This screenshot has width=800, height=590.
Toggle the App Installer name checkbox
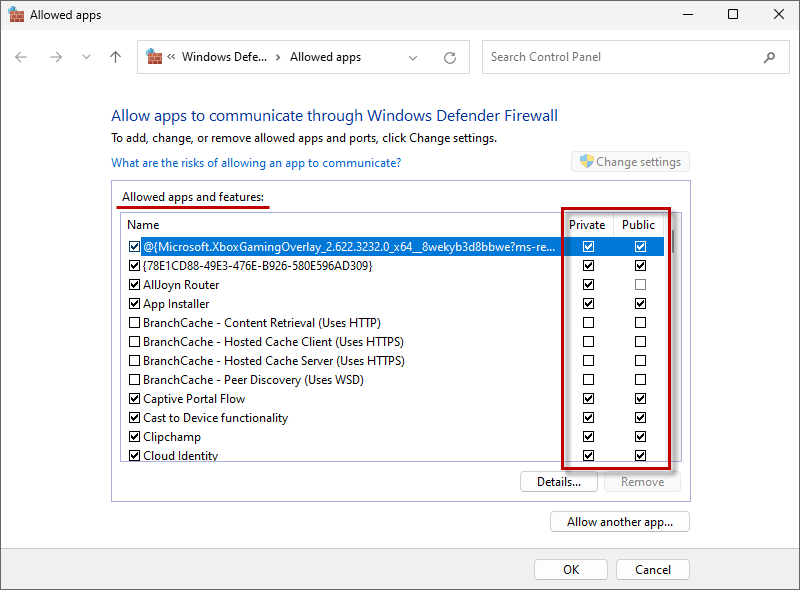134,304
